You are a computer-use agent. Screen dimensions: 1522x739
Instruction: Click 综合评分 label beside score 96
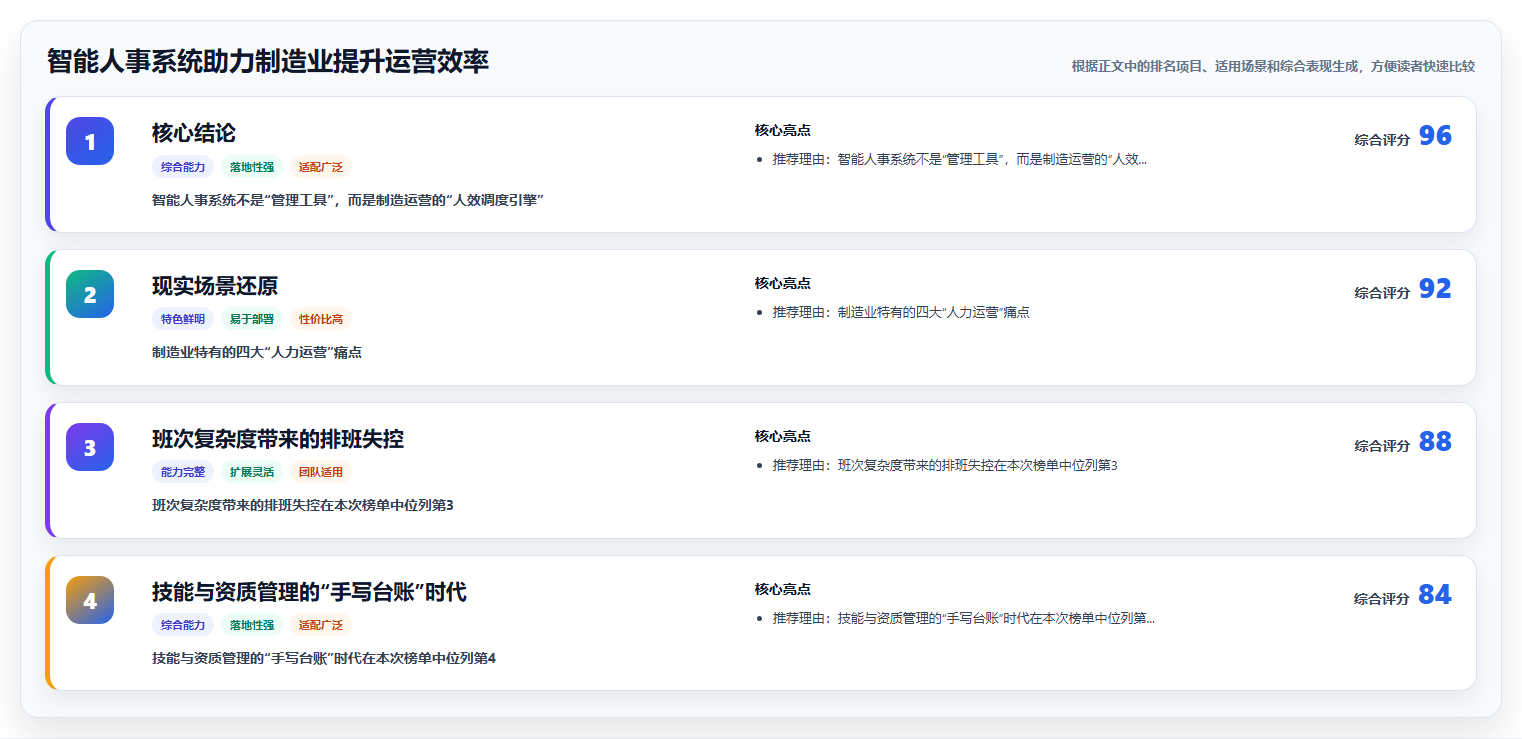[x=1382, y=140]
